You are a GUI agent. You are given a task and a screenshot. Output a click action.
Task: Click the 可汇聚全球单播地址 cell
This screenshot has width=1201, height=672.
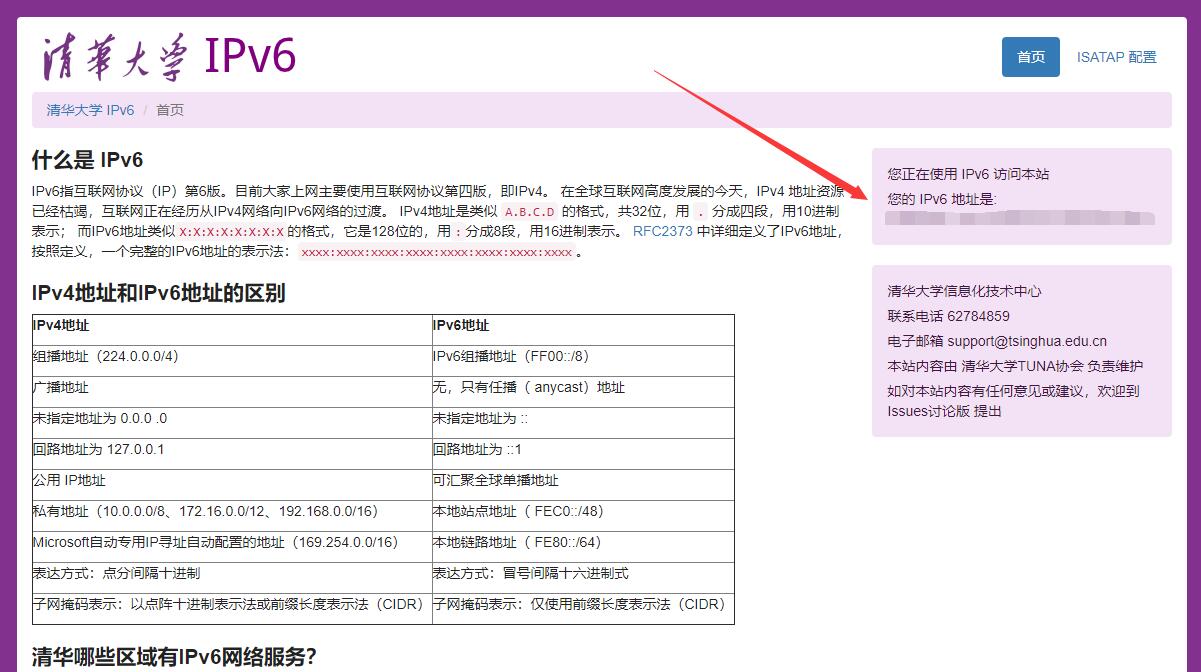pyautogui.click(x=583, y=484)
